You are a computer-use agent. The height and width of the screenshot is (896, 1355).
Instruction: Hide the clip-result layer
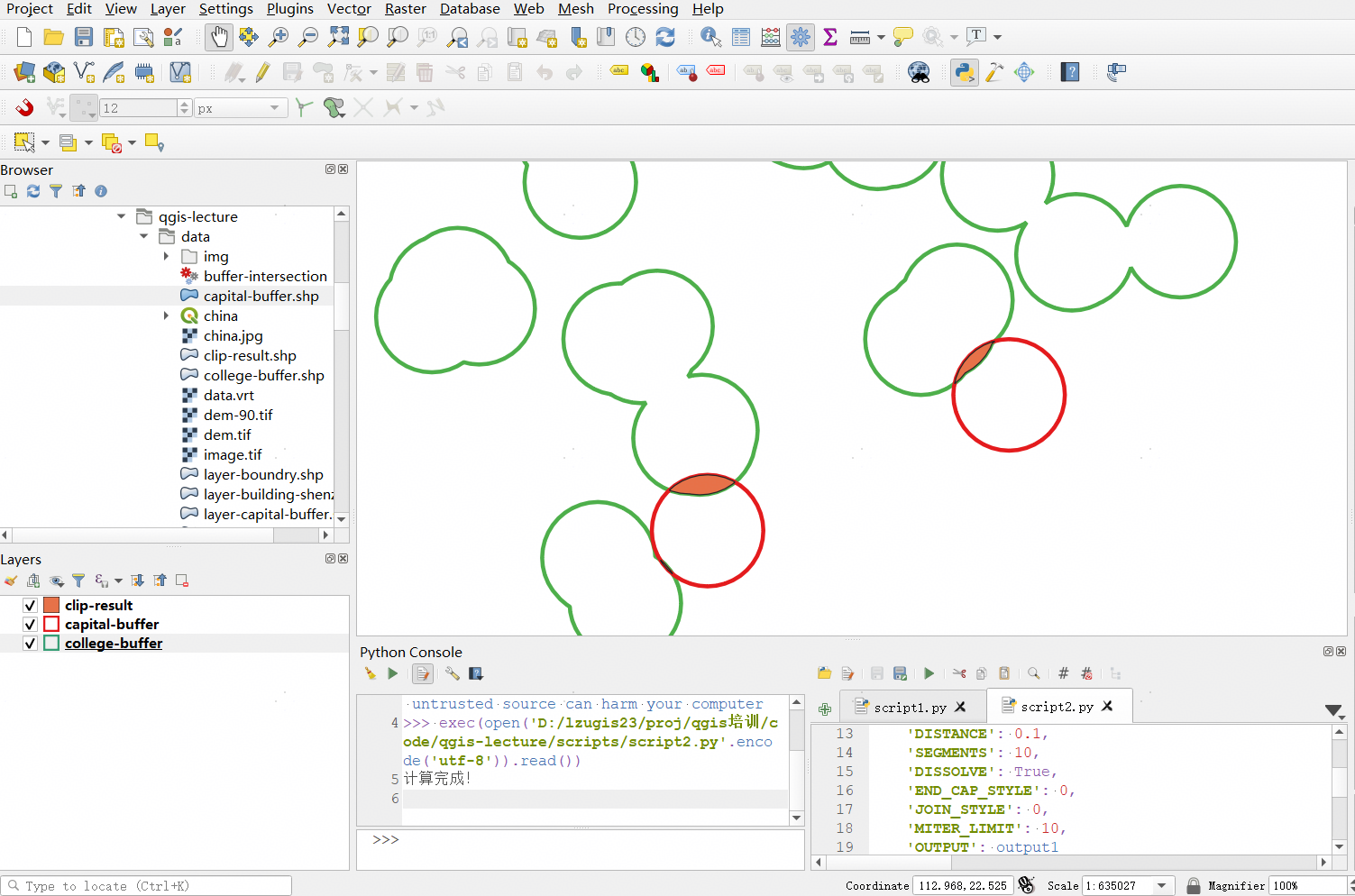tap(30, 606)
